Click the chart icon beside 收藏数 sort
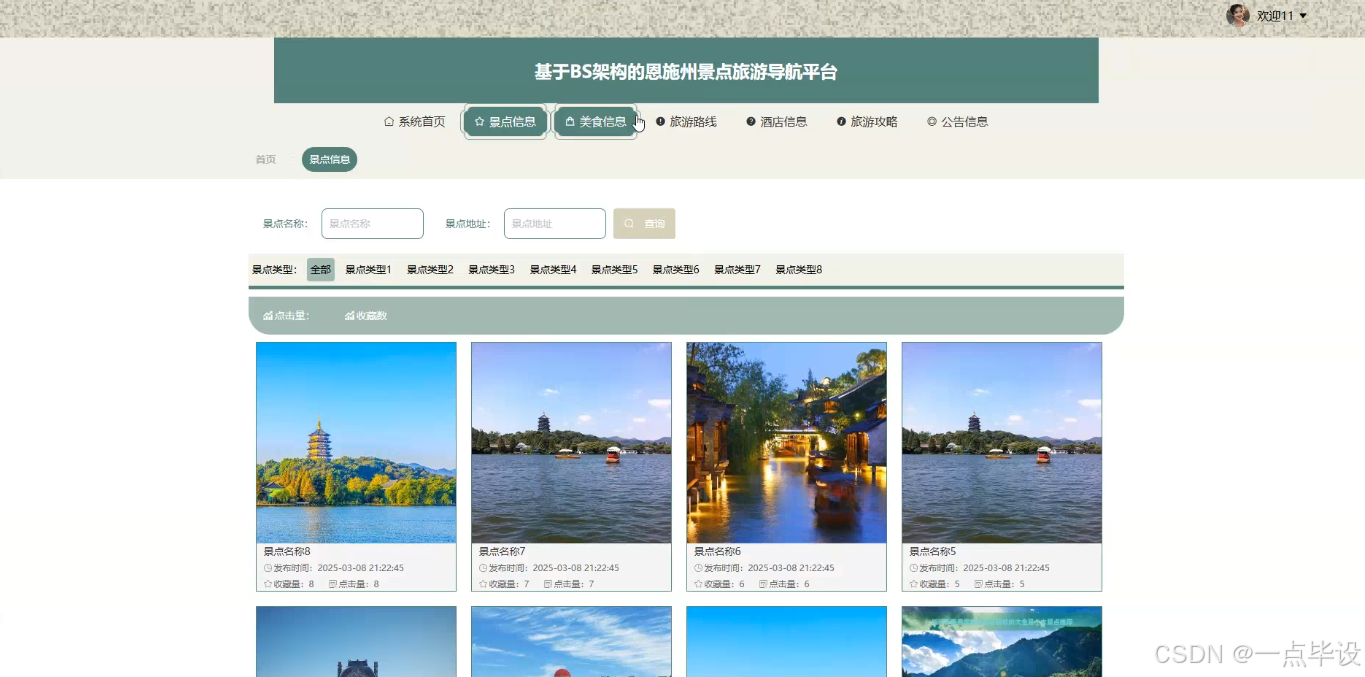Image resolution: width=1365 pixels, height=677 pixels. pyautogui.click(x=350, y=316)
